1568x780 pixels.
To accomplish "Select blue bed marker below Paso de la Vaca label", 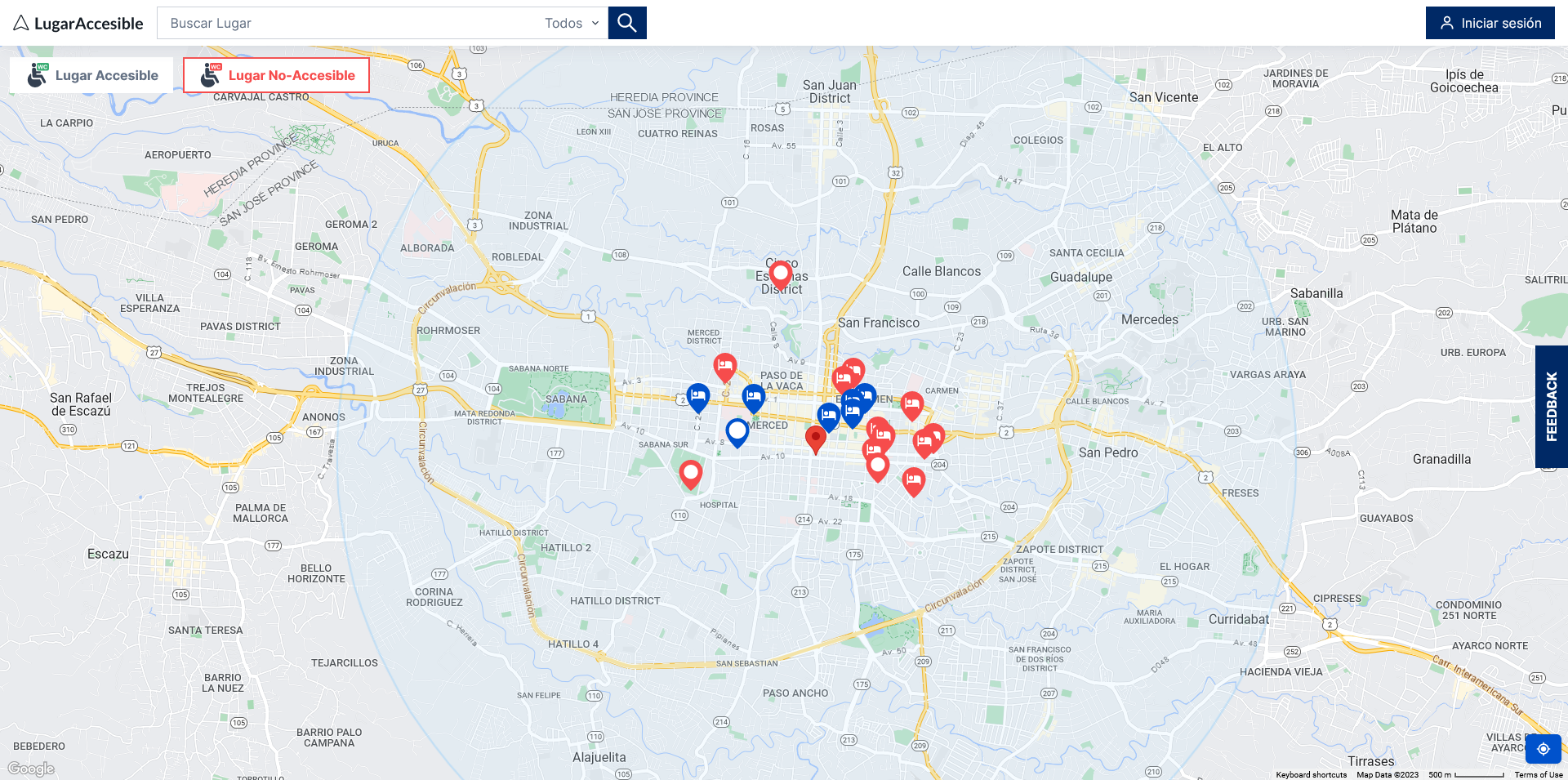I will coord(754,398).
